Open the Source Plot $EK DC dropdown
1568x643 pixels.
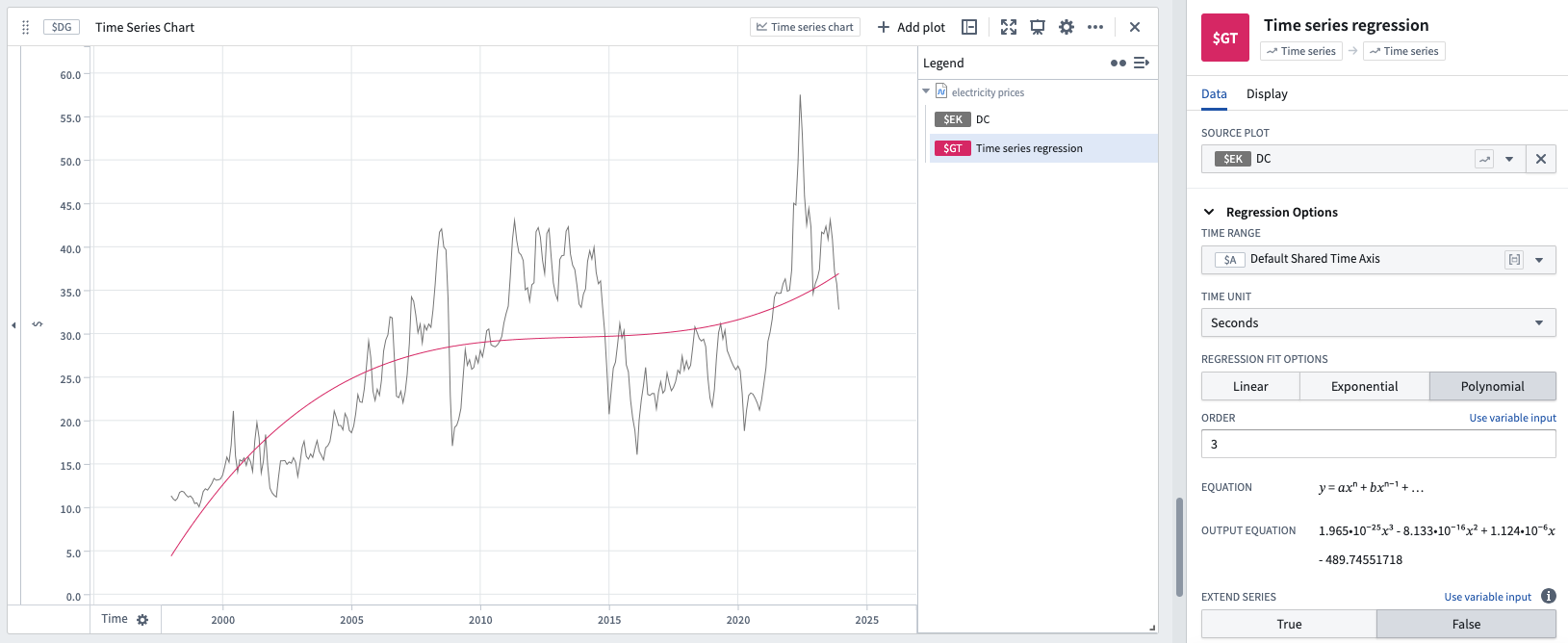1363,159
